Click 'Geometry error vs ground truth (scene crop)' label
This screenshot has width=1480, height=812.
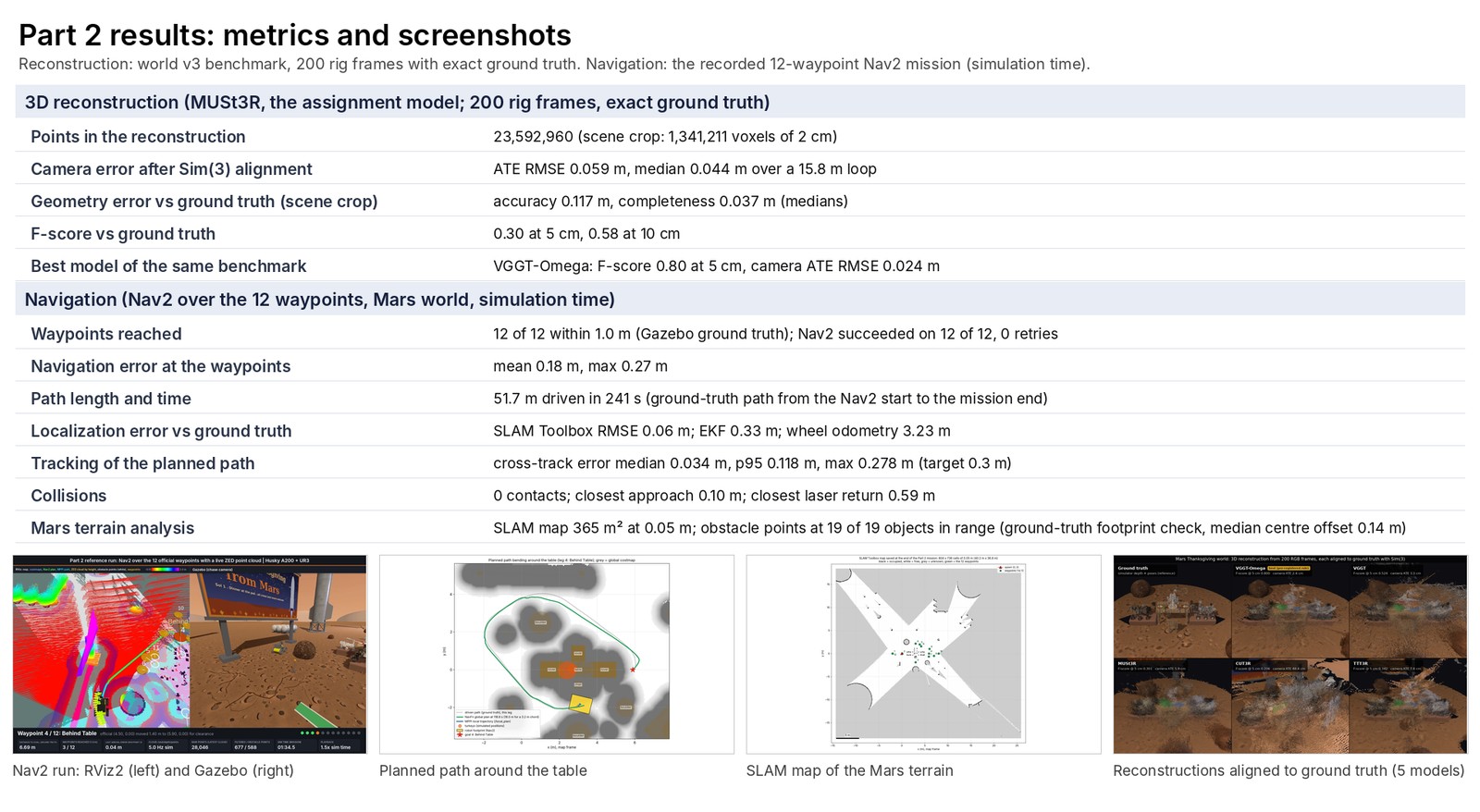pos(203,202)
